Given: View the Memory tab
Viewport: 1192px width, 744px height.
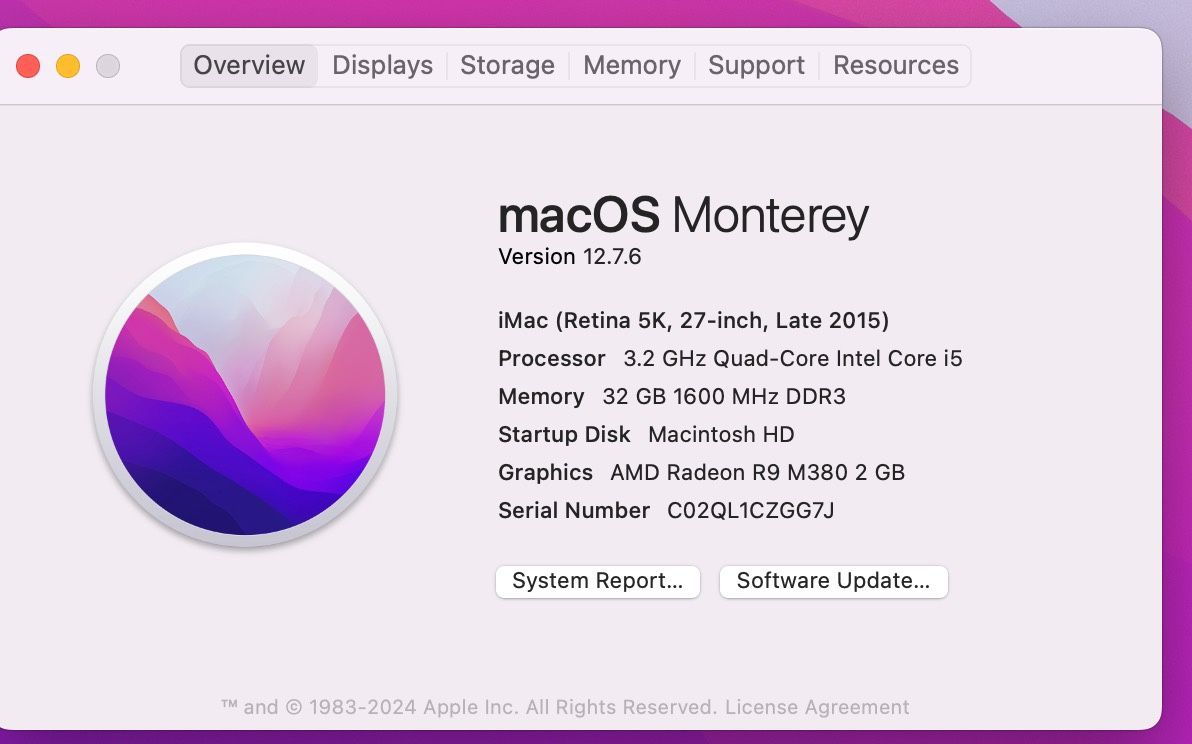Looking at the screenshot, I should pos(631,65).
